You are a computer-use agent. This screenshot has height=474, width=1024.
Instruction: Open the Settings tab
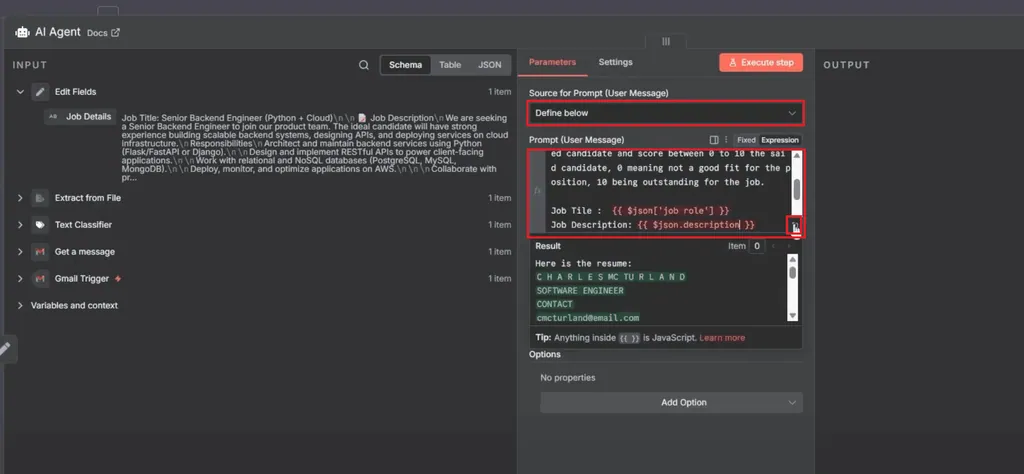[615, 62]
